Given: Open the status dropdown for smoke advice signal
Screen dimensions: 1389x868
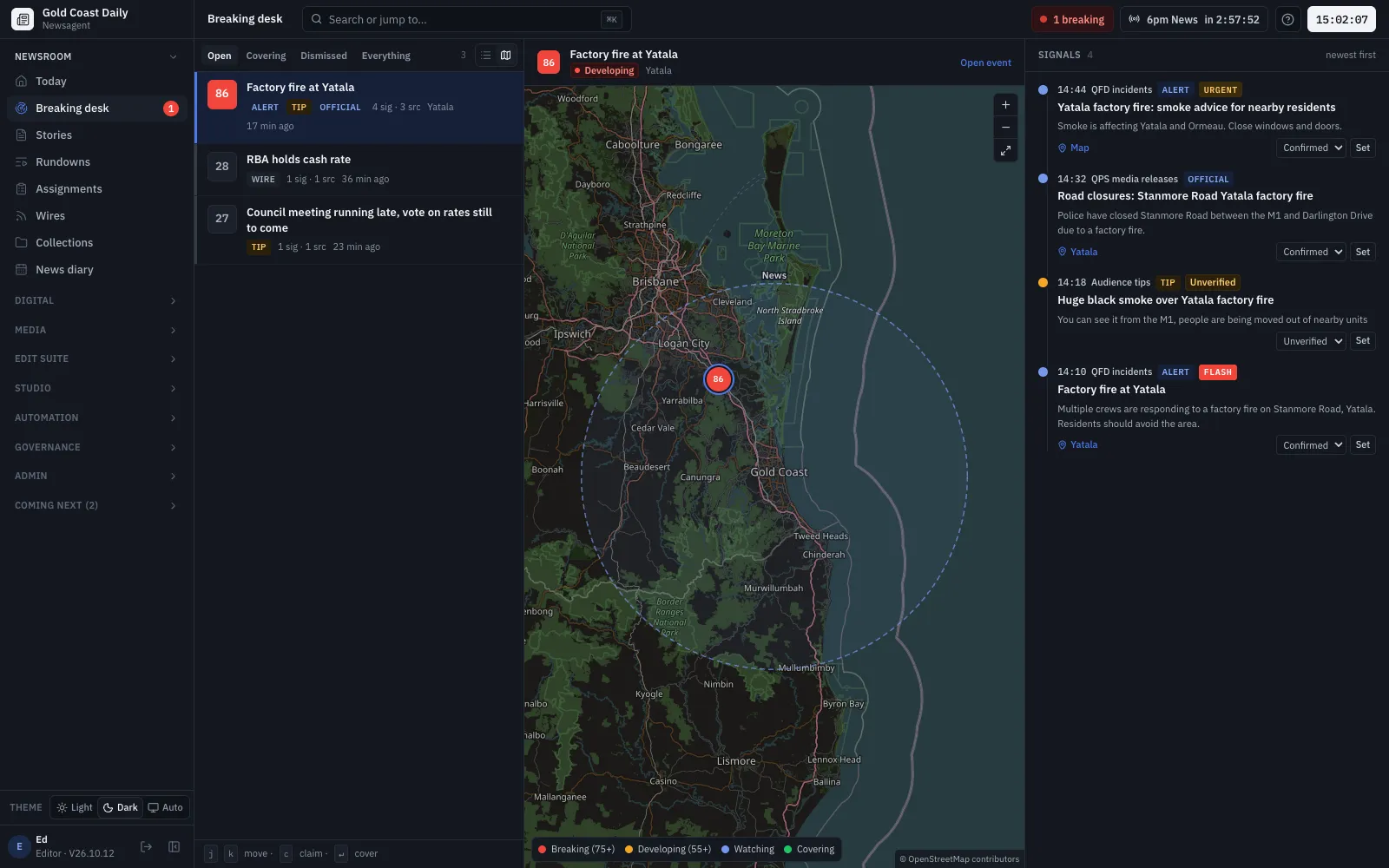Looking at the screenshot, I should pos(1312,148).
